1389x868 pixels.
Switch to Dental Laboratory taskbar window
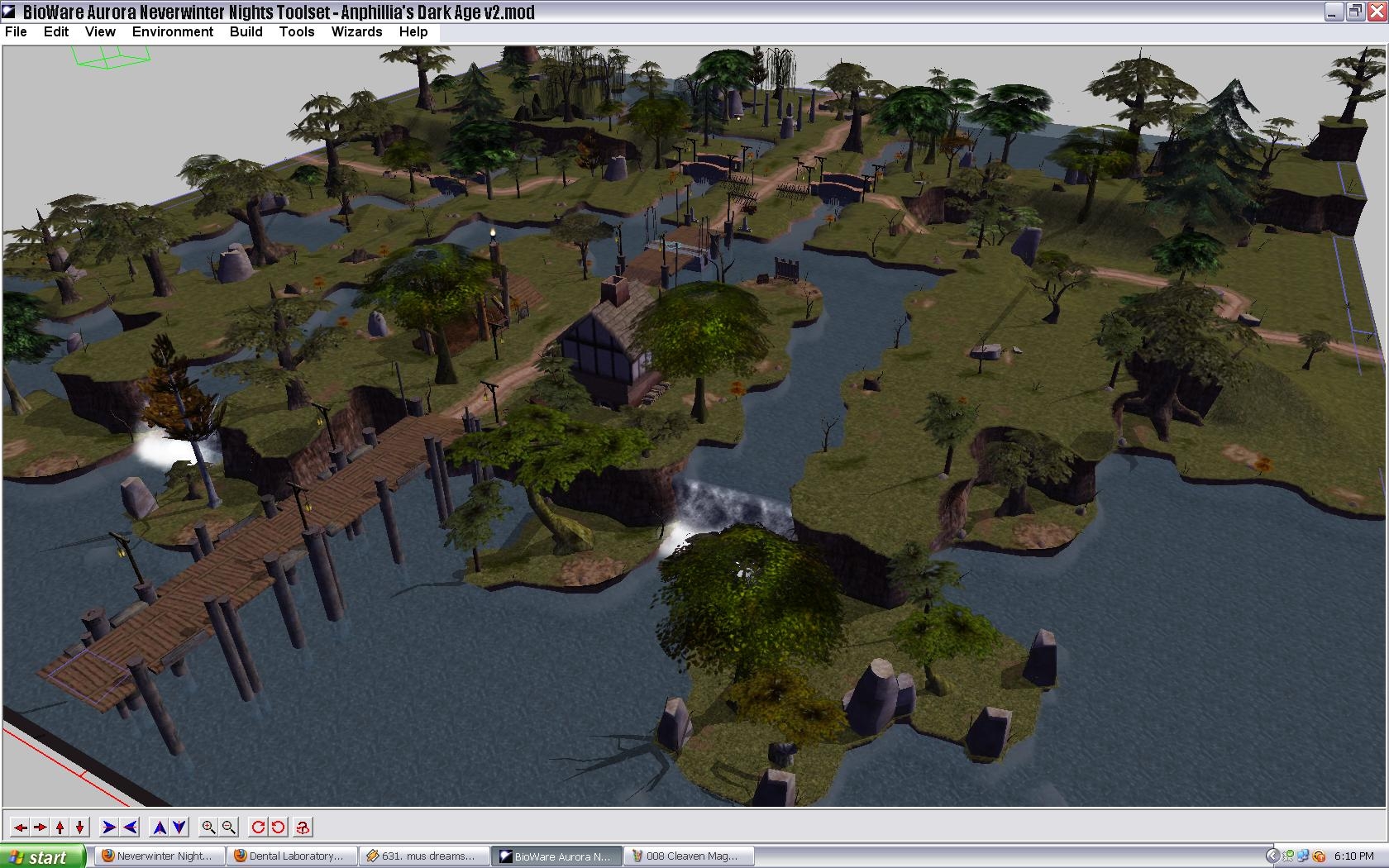(294, 856)
